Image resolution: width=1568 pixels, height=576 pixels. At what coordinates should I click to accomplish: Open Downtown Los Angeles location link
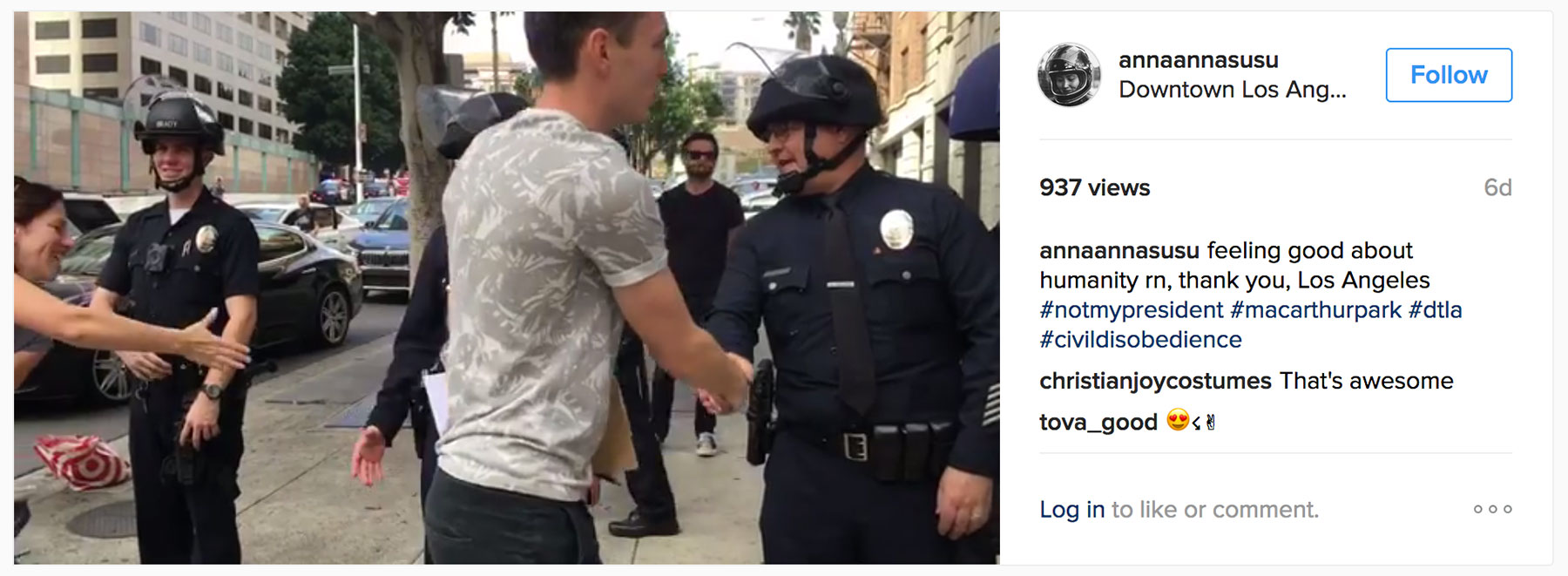pyautogui.click(x=1233, y=90)
